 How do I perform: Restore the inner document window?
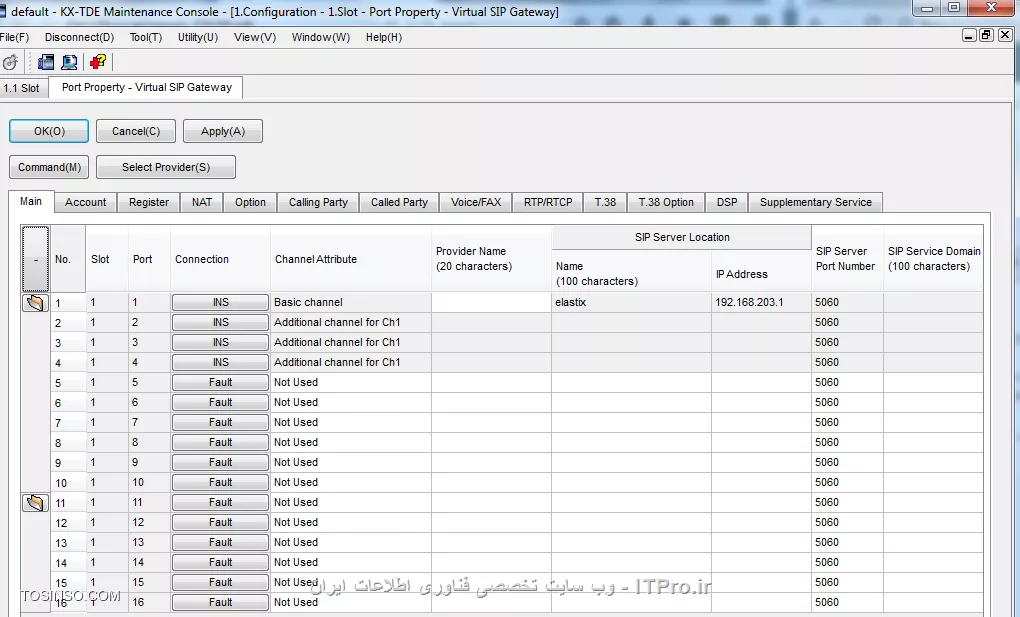[987, 35]
